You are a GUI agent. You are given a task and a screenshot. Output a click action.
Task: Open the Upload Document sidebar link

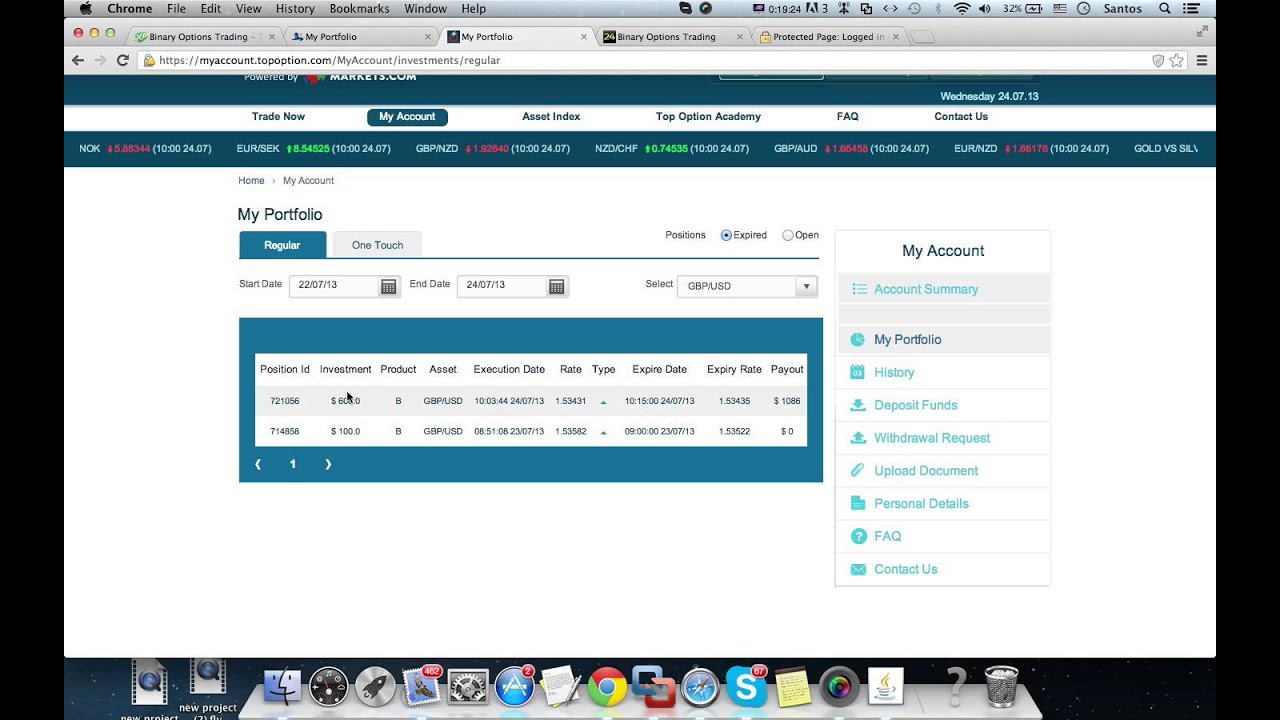tap(926, 471)
